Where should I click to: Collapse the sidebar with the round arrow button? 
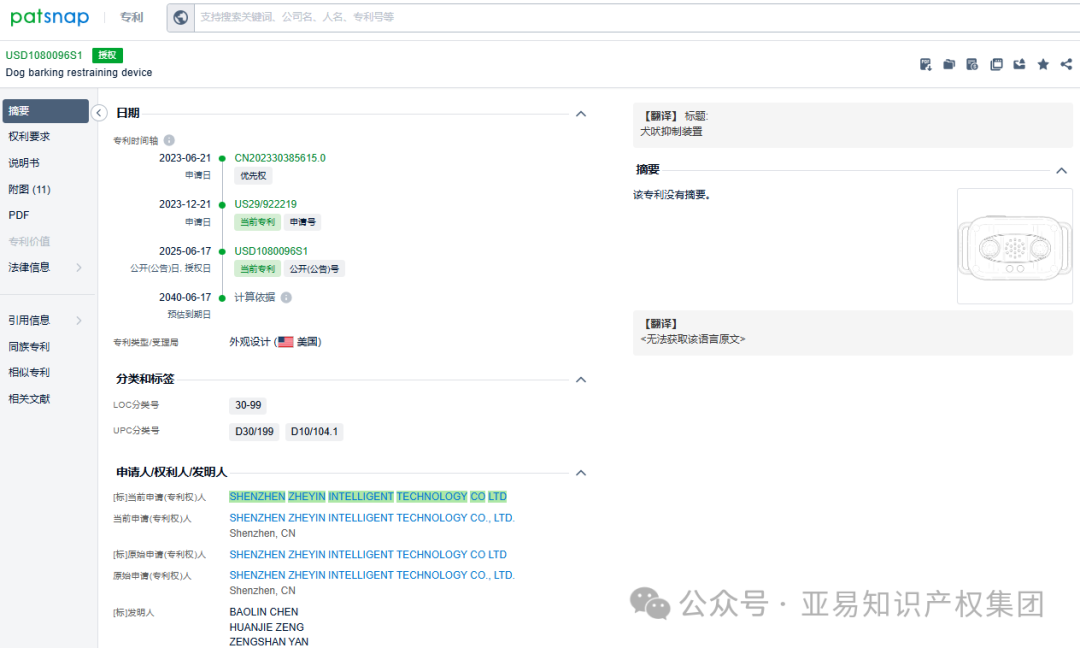point(99,113)
